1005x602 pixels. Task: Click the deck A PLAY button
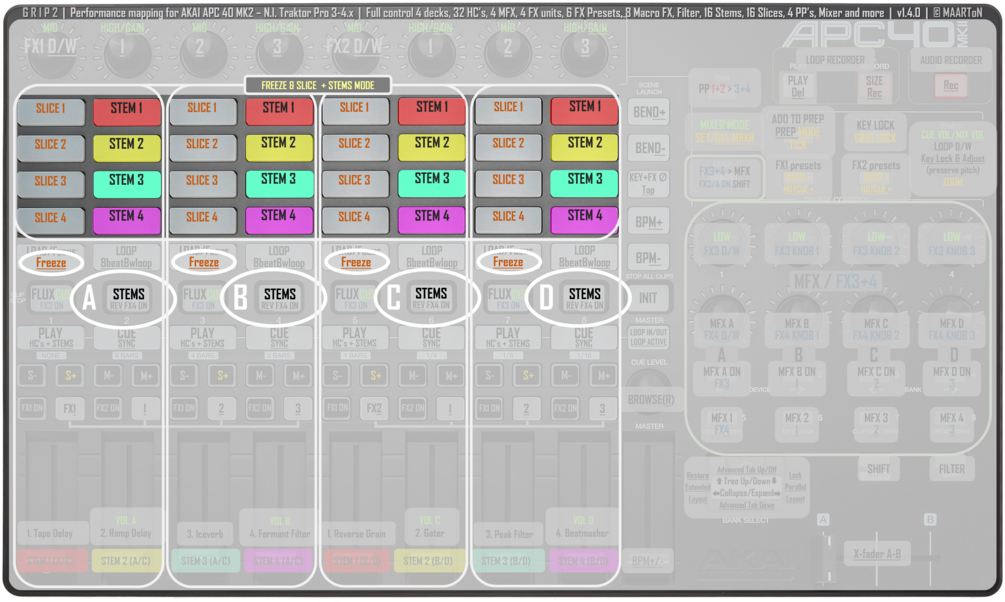point(51,337)
